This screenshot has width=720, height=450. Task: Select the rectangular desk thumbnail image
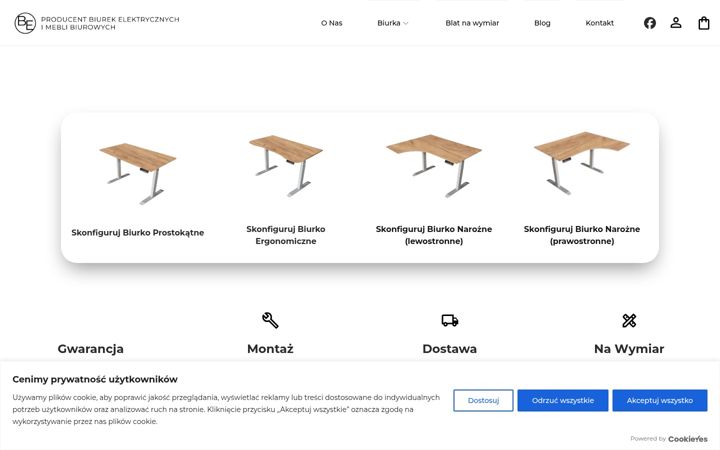[138, 174]
